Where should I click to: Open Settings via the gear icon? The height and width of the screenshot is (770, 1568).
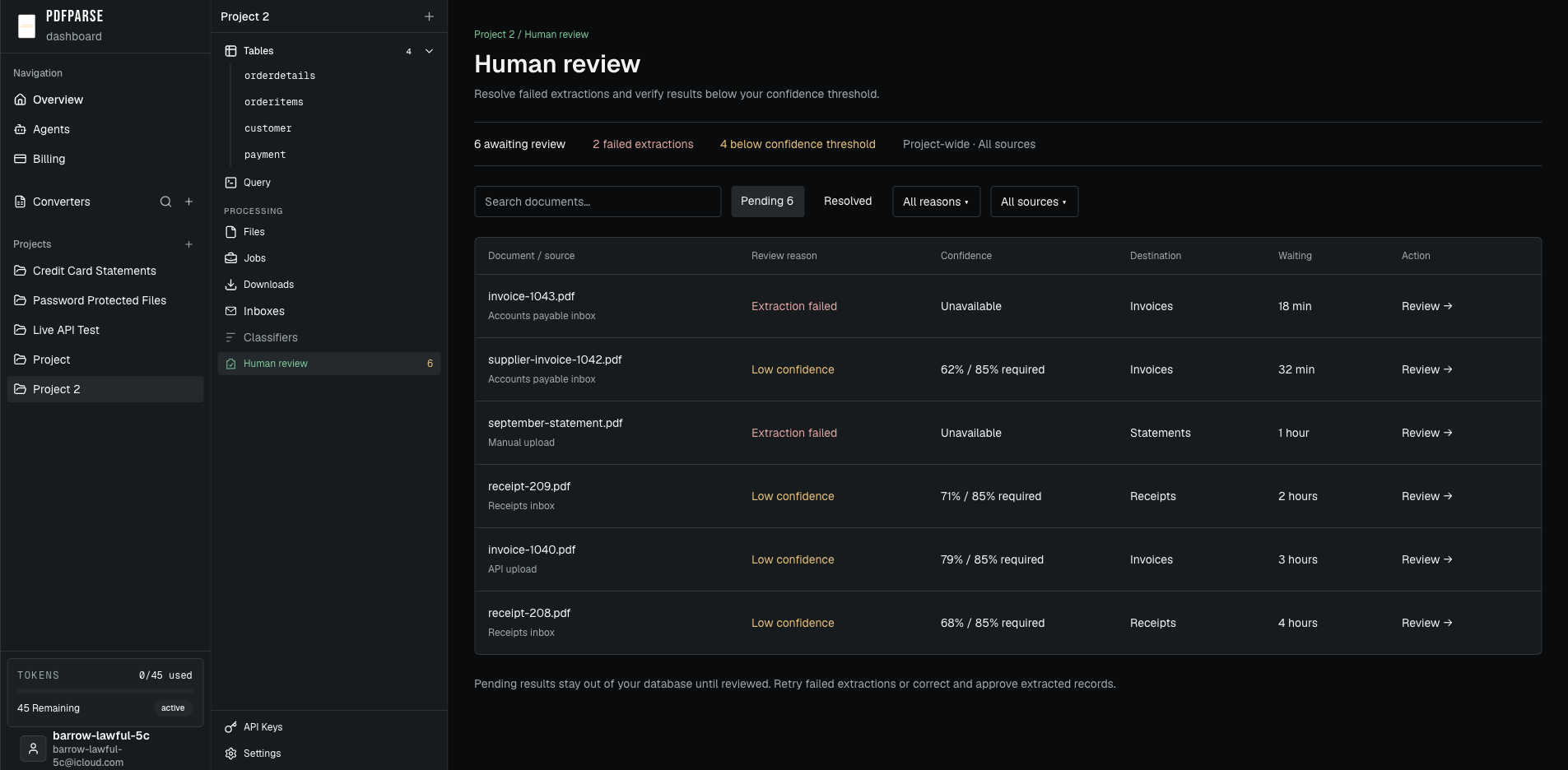pos(231,754)
